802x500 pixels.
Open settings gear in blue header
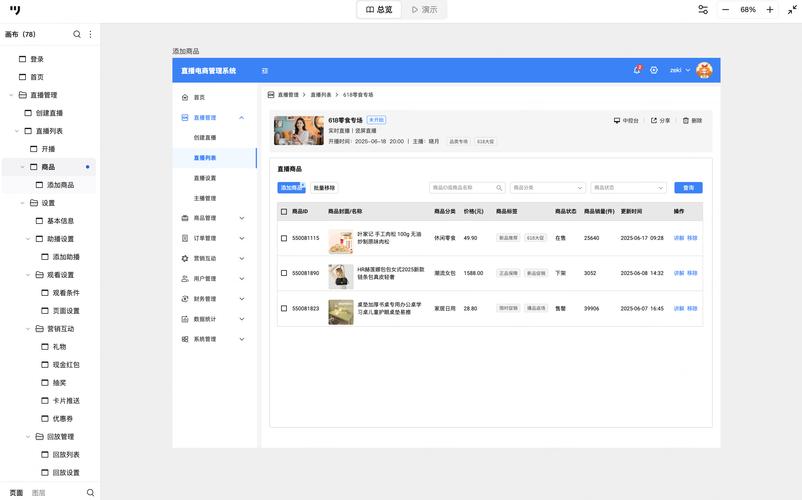pos(654,70)
